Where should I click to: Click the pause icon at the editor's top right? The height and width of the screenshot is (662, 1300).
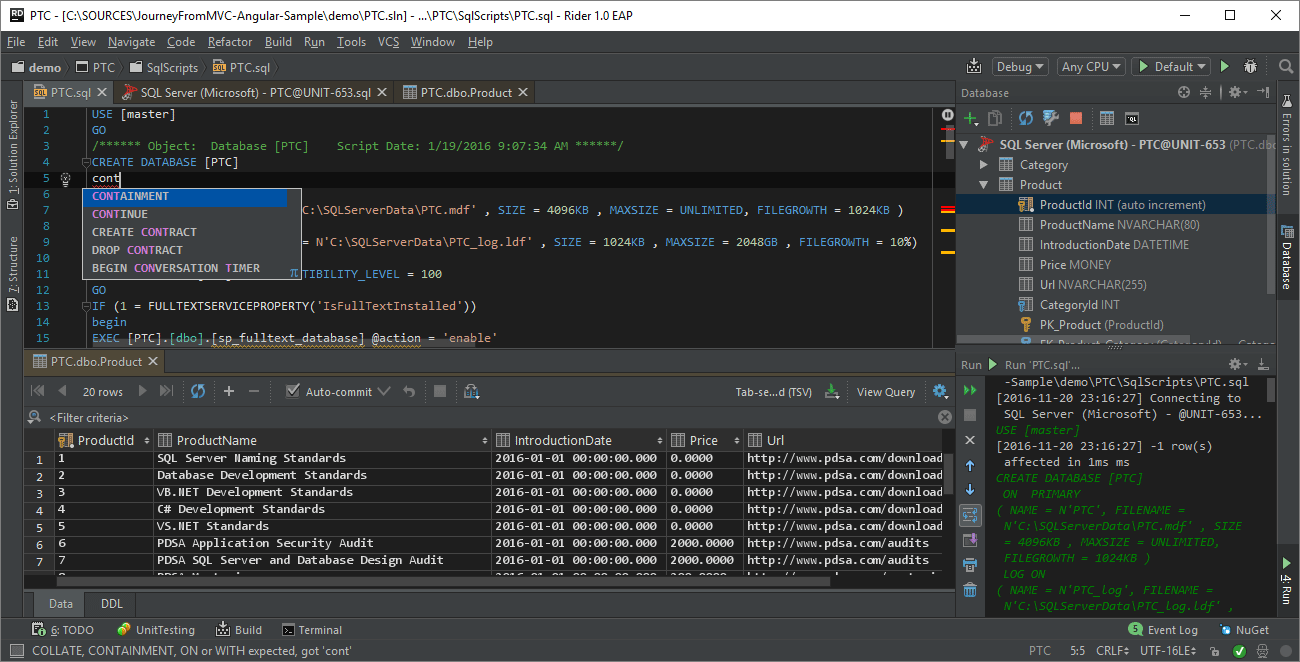point(947,115)
